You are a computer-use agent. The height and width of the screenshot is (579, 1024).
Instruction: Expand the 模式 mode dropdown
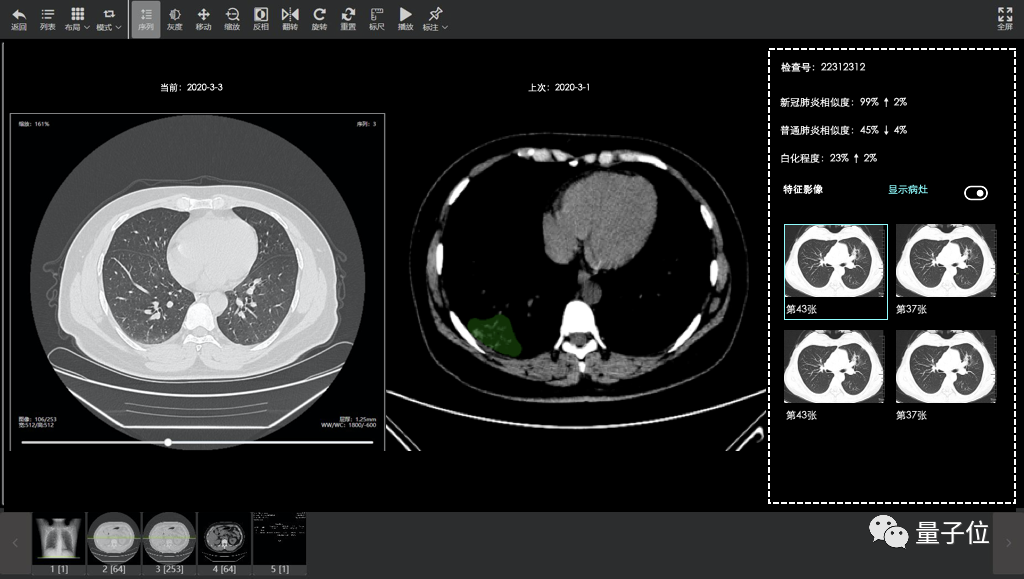tap(108, 19)
